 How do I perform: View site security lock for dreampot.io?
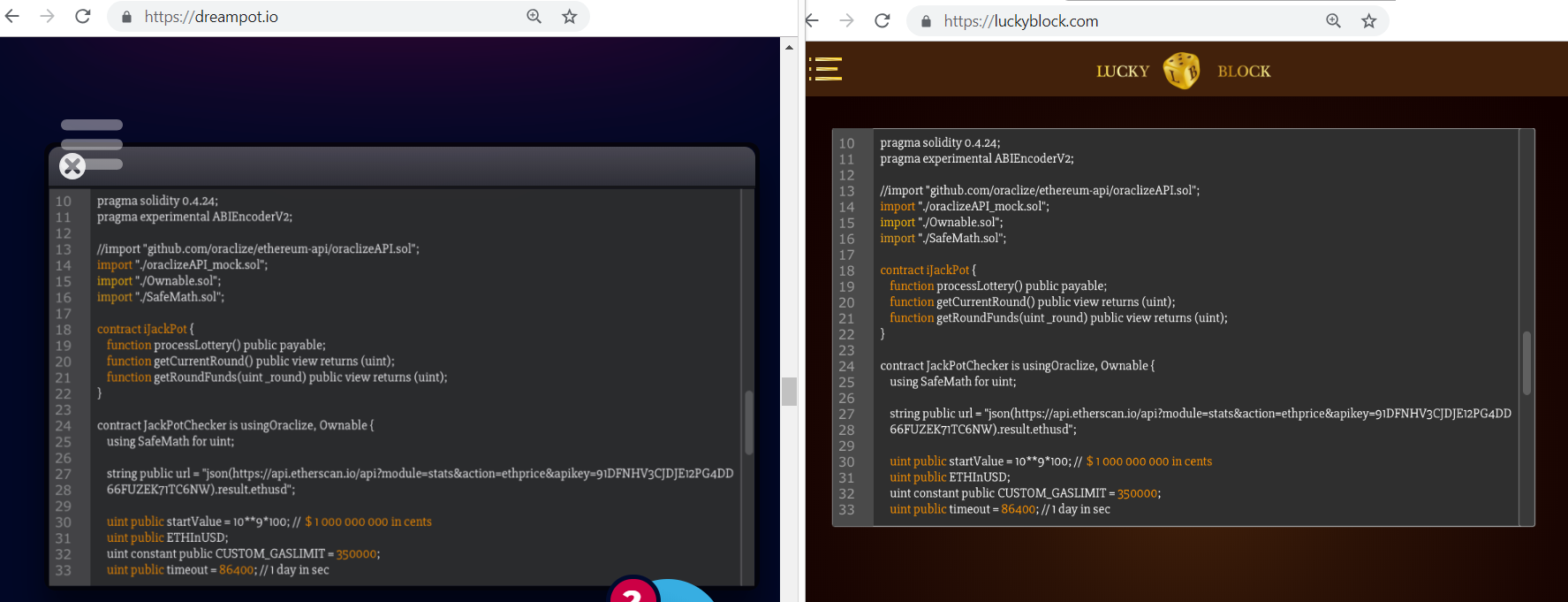(126, 17)
